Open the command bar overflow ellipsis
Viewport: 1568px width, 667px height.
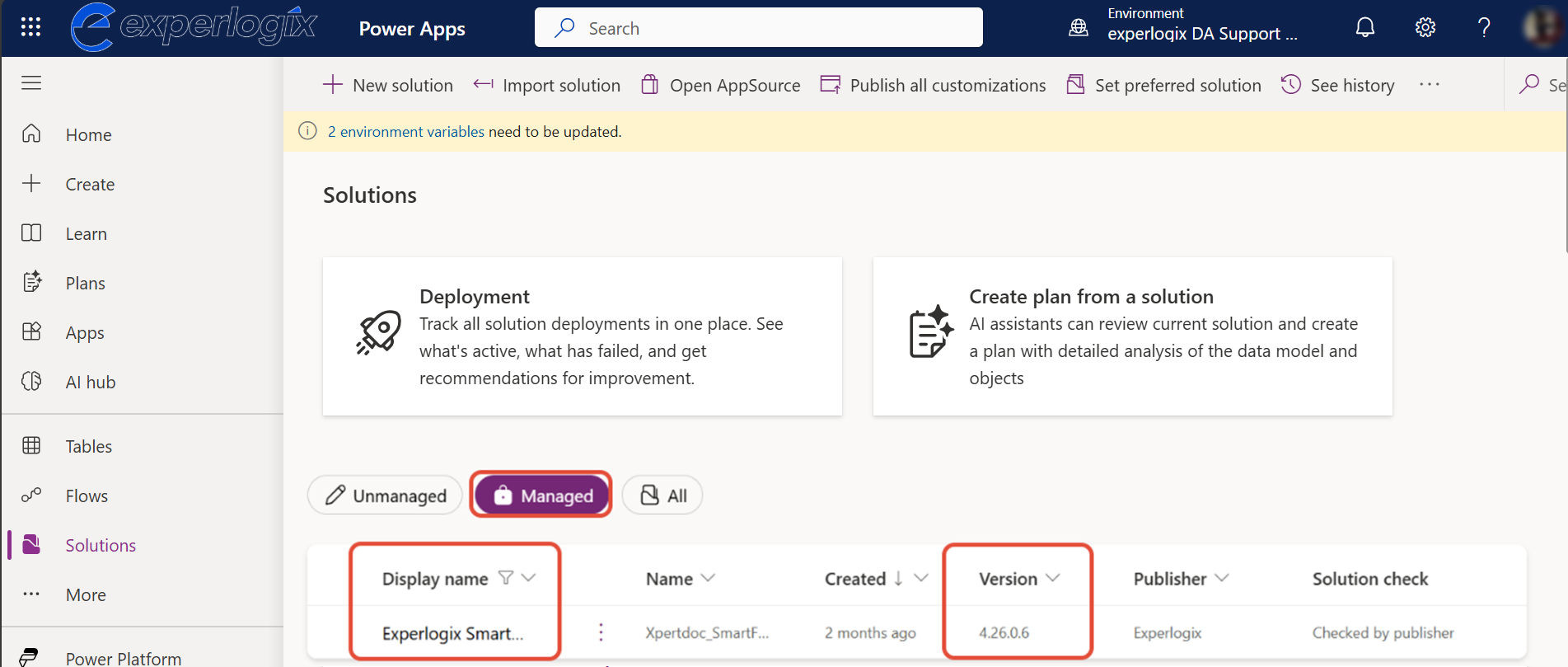click(1430, 84)
